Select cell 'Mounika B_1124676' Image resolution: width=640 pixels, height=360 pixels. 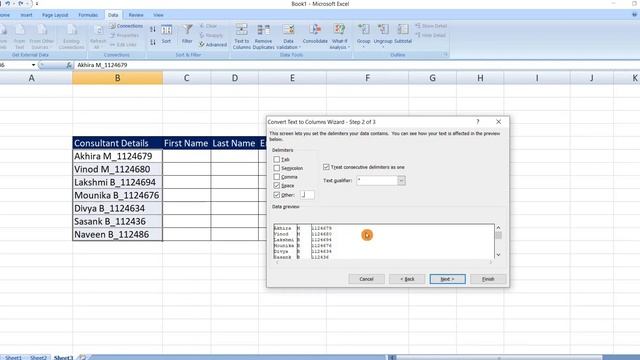[x=118, y=195]
